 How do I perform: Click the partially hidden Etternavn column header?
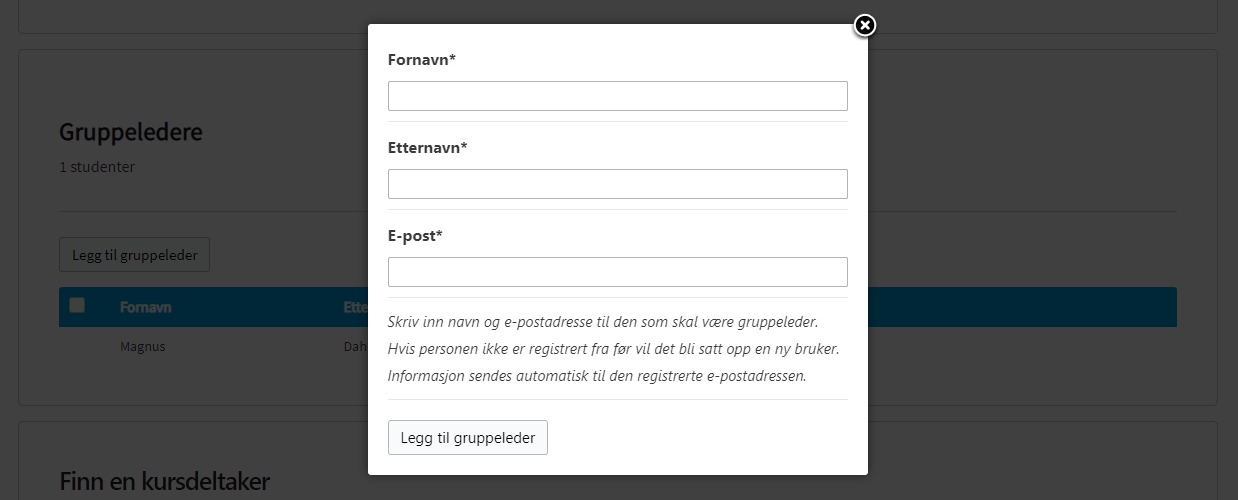click(x=355, y=307)
